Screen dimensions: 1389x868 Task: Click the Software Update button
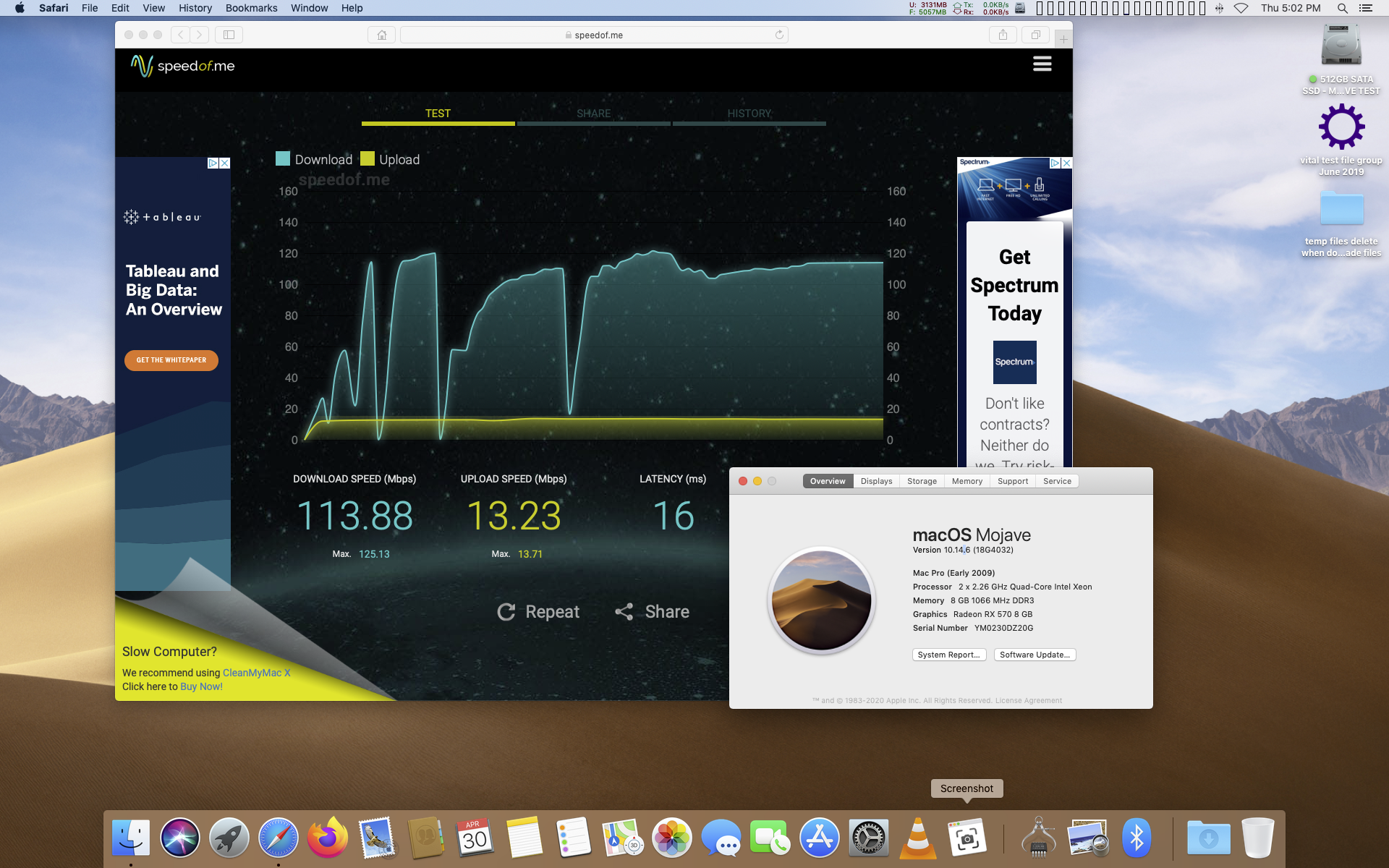[1035, 655]
